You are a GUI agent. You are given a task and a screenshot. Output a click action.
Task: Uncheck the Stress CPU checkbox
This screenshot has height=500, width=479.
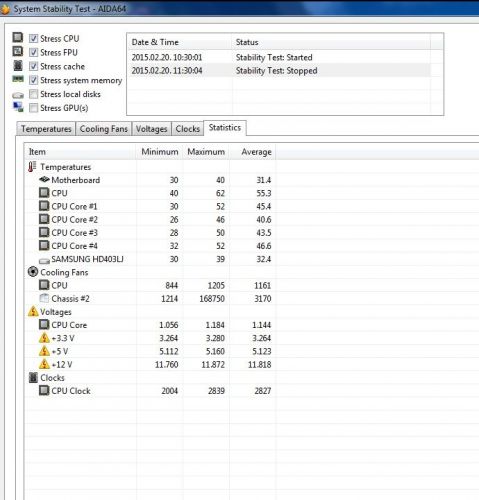[x=33, y=38]
